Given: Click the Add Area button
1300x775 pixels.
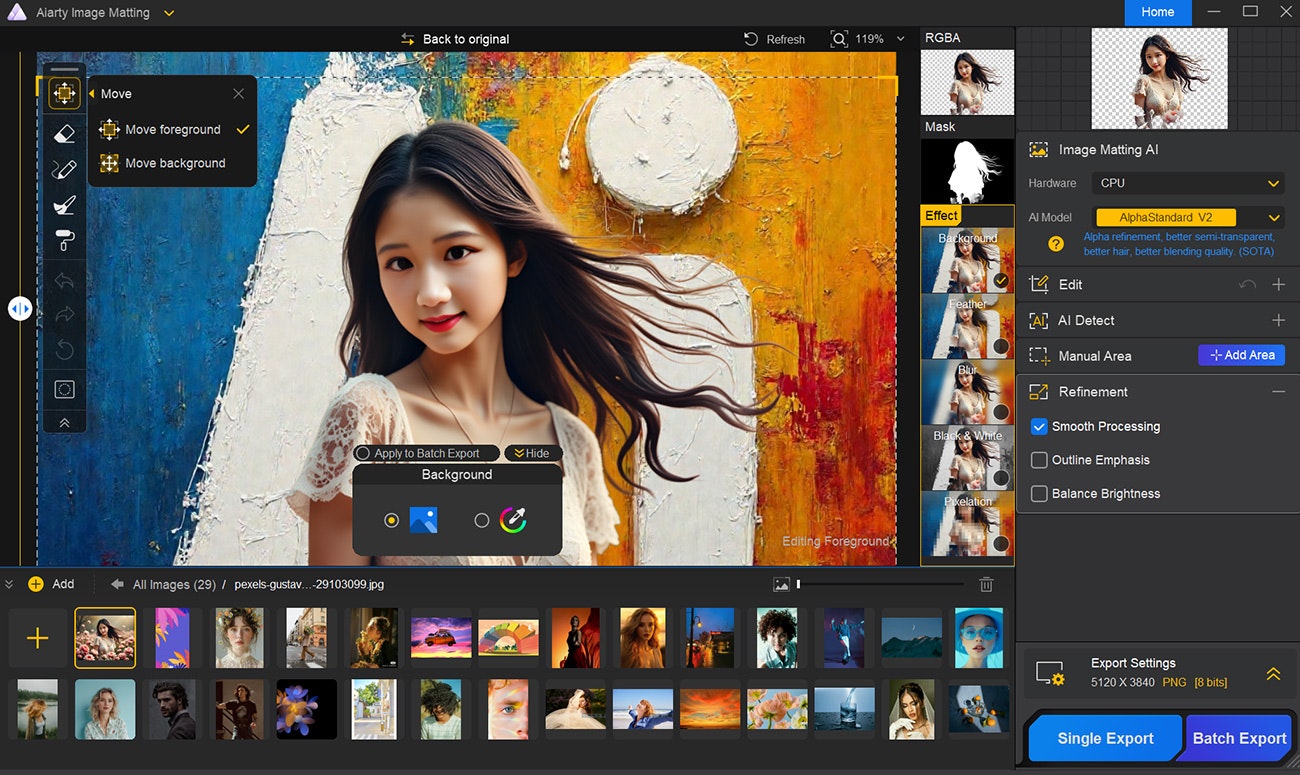Looking at the screenshot, I should click(x=1241, y=355).
